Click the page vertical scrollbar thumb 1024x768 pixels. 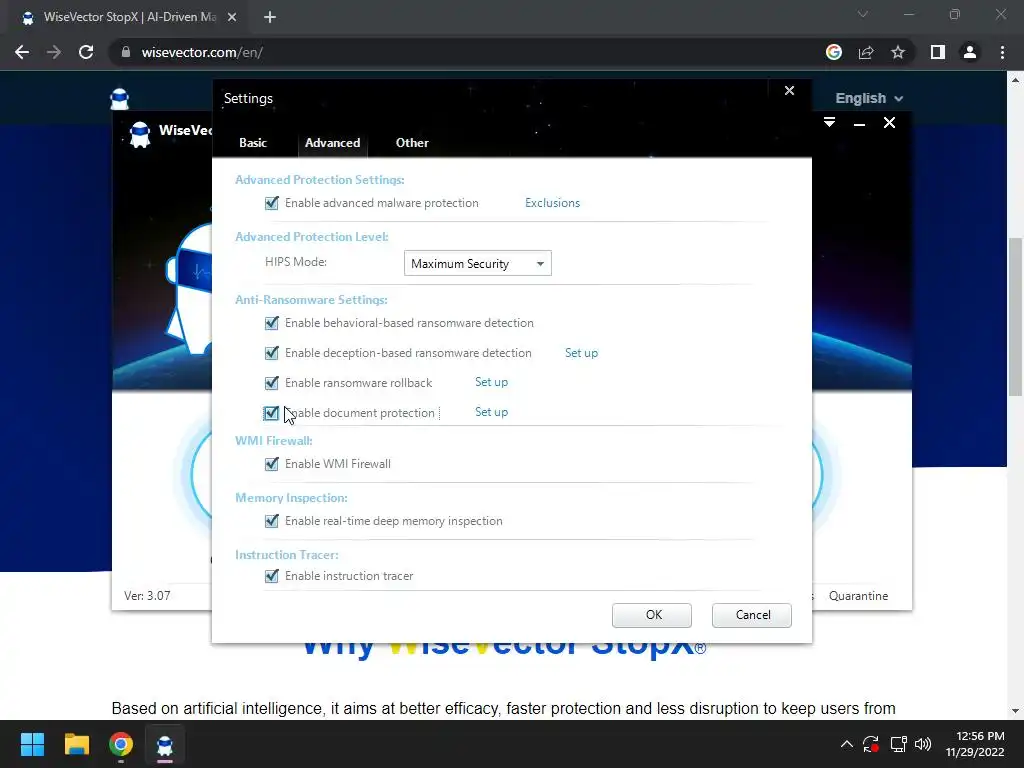pyautogui.click(x=1015, y=316)
